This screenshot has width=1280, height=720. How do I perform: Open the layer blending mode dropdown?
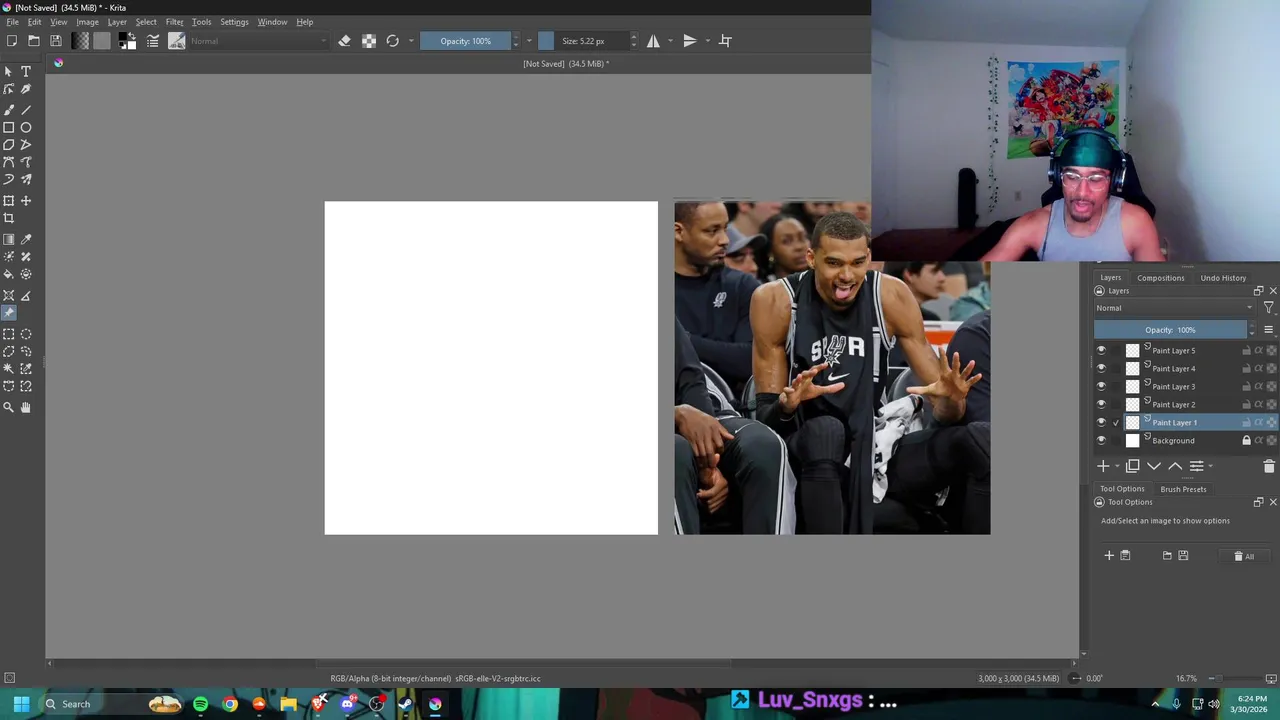click(1174, 308)
